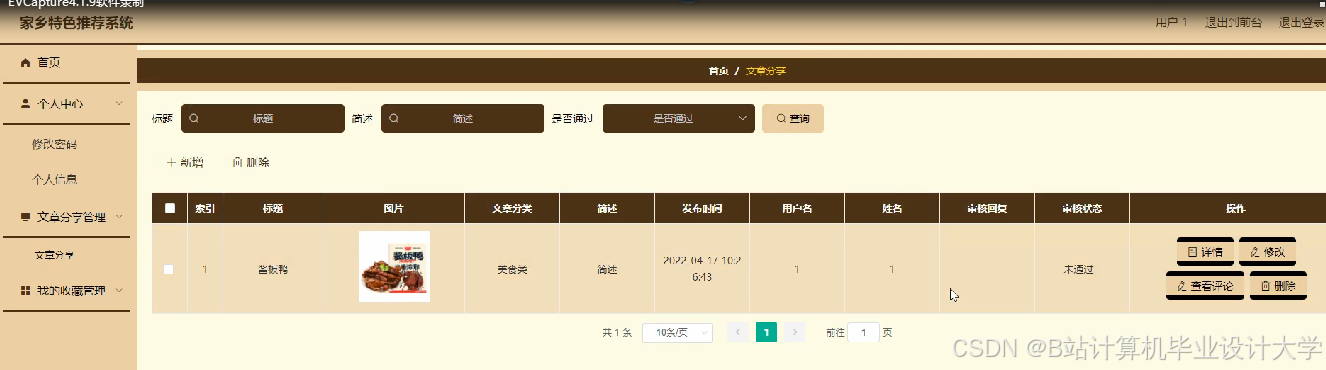The height and width of the screenshot is (370, 1326).
Task: Click the 用户 1 label in top bar
Action: (x=1171, y=22)
